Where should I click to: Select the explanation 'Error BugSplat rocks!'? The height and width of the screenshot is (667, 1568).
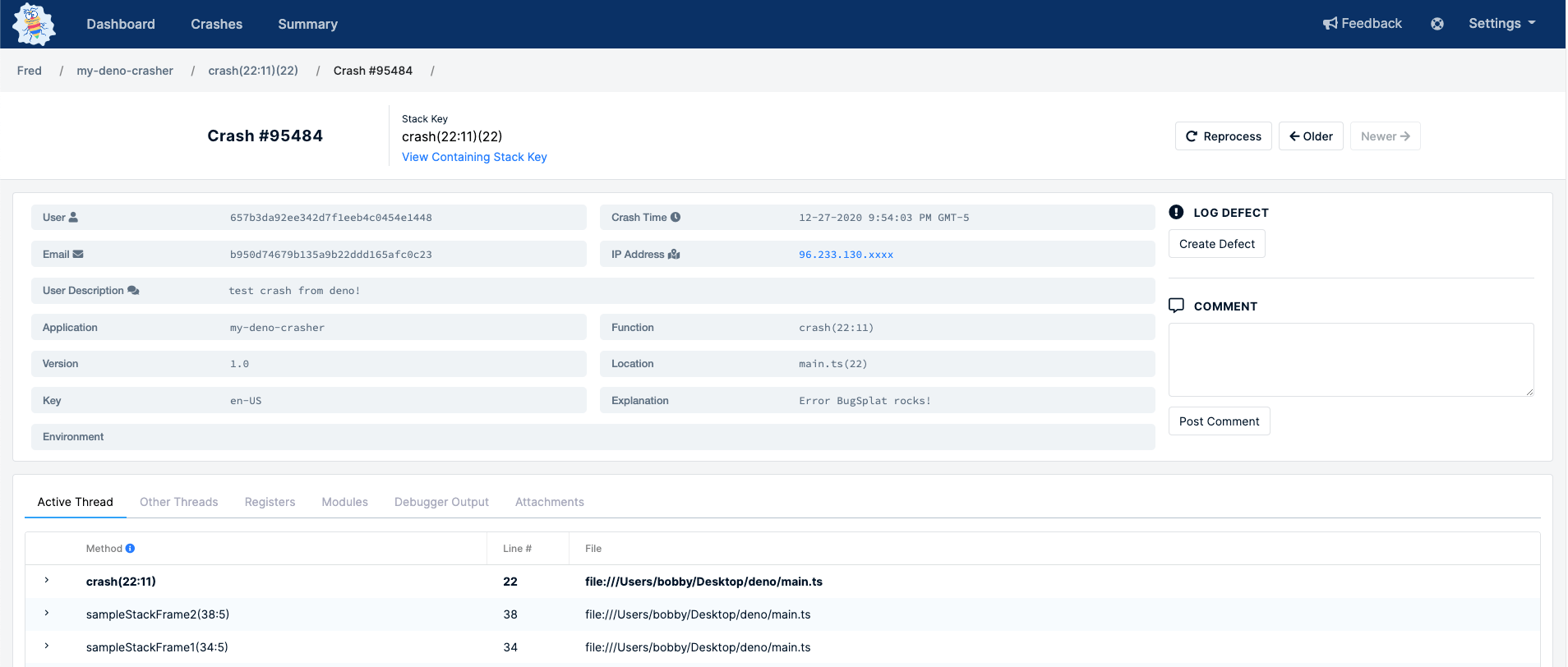(x=865, y=401)
